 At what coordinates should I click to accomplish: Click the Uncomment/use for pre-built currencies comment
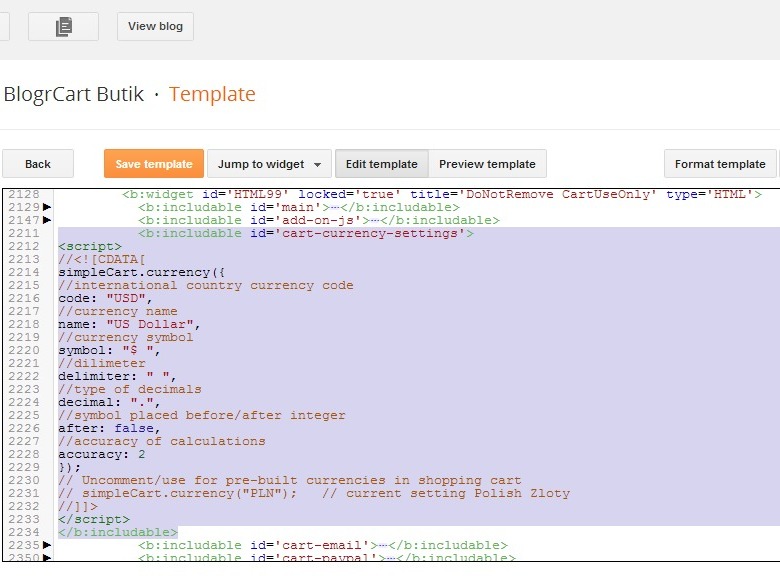[290, 480]
